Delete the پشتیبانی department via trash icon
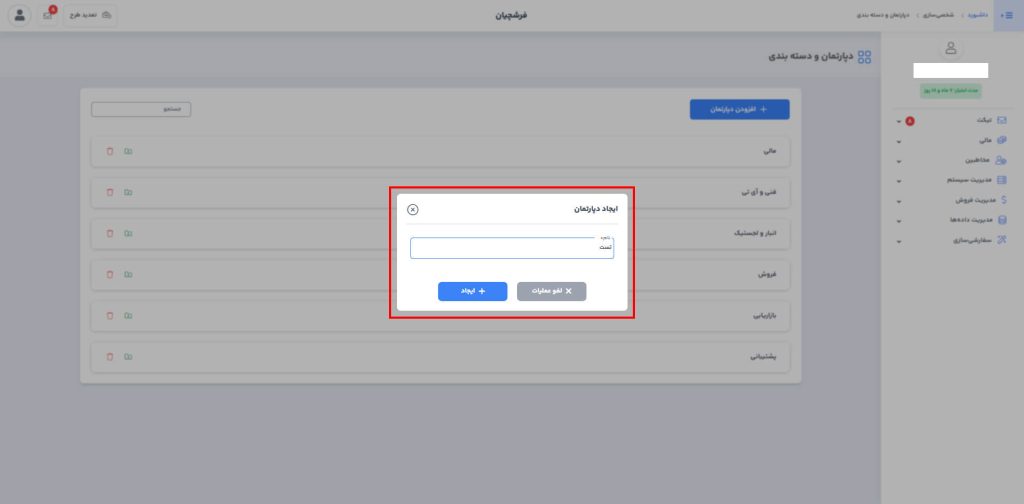This screenshot has height=504, width=1024. (x=110, y=356)
